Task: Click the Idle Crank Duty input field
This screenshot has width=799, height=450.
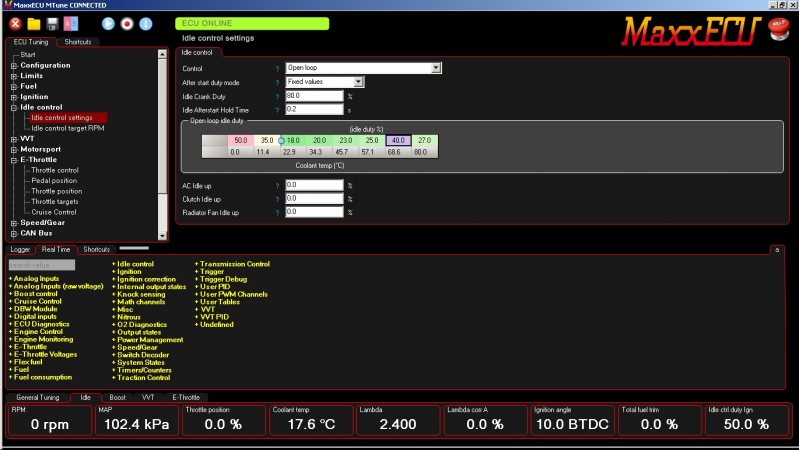Action: point(314,96)
